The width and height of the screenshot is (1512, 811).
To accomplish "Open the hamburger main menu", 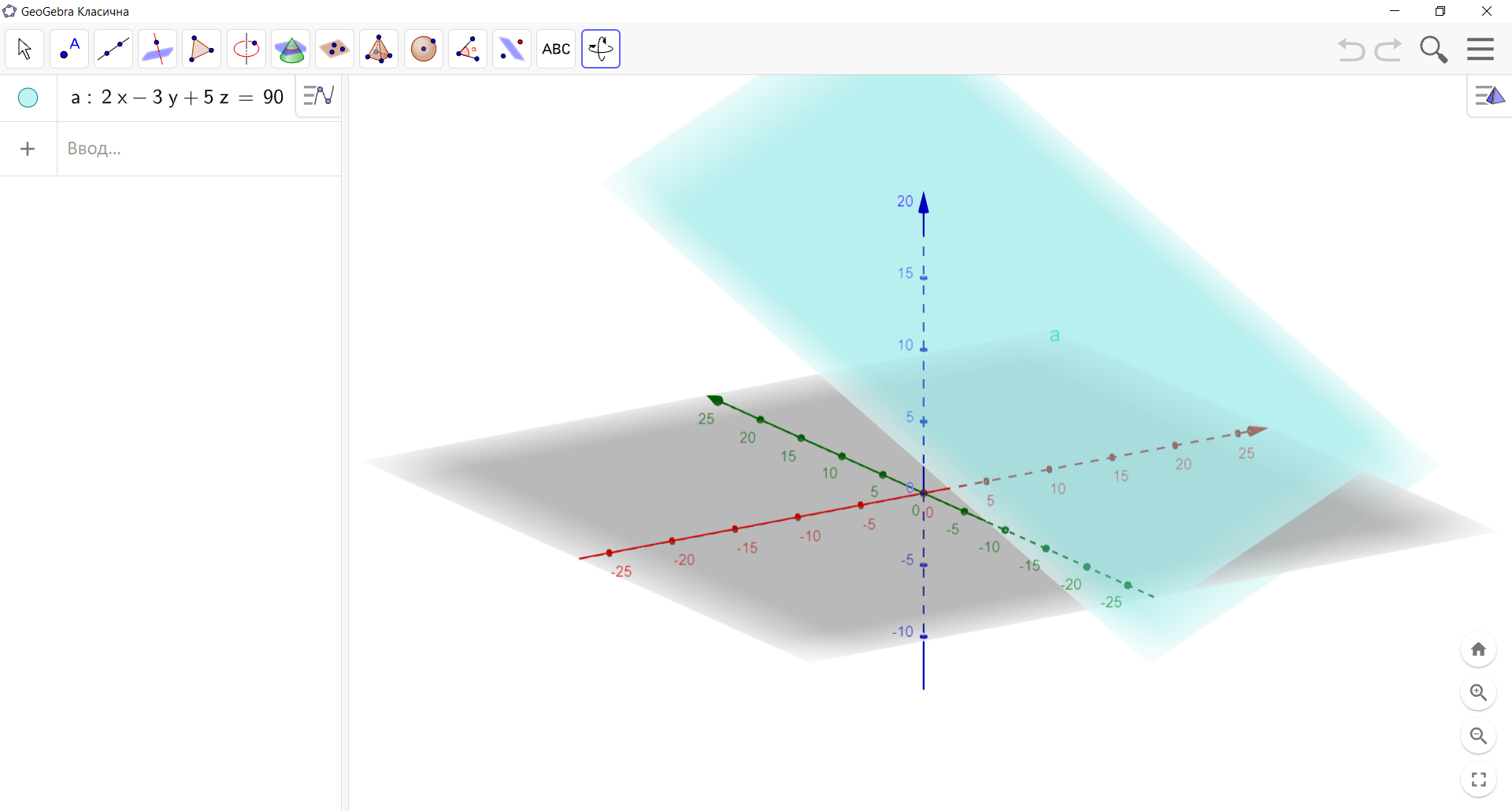I will 1480,49.
